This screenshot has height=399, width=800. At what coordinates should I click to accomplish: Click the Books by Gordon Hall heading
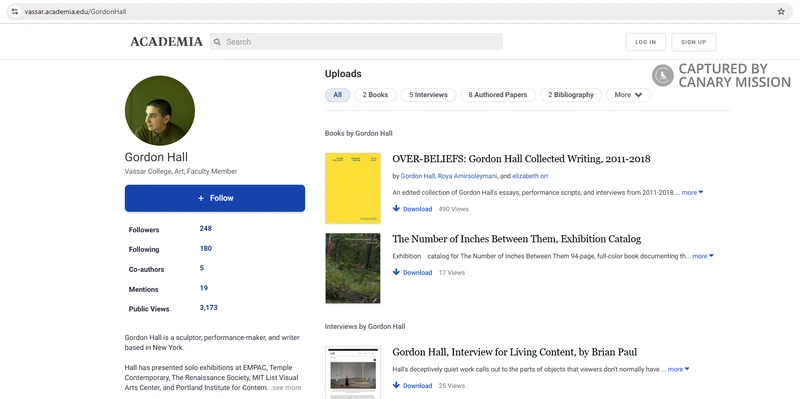coord(359,133)
